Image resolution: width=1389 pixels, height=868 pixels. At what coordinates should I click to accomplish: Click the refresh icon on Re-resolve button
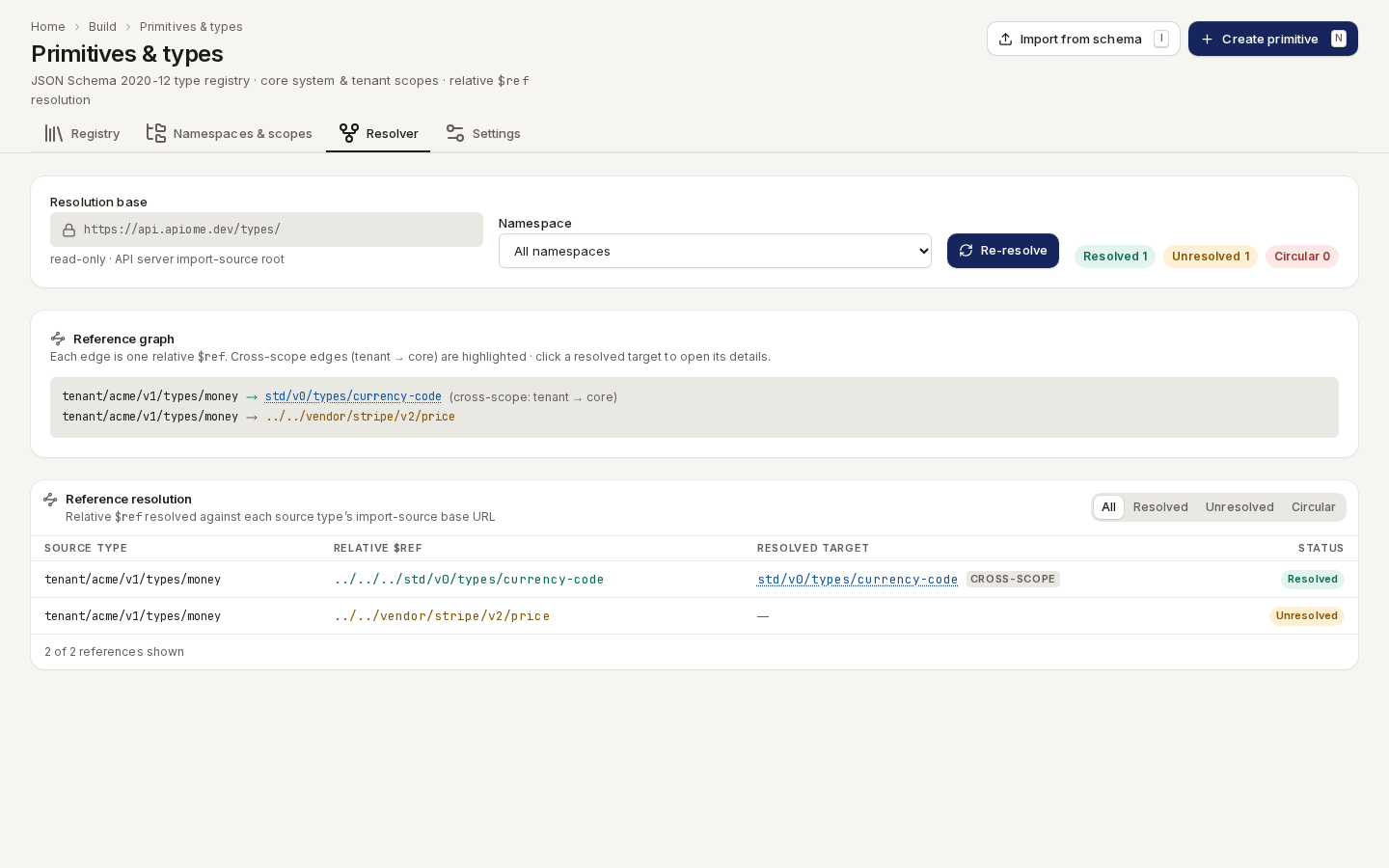coord(967,251)
